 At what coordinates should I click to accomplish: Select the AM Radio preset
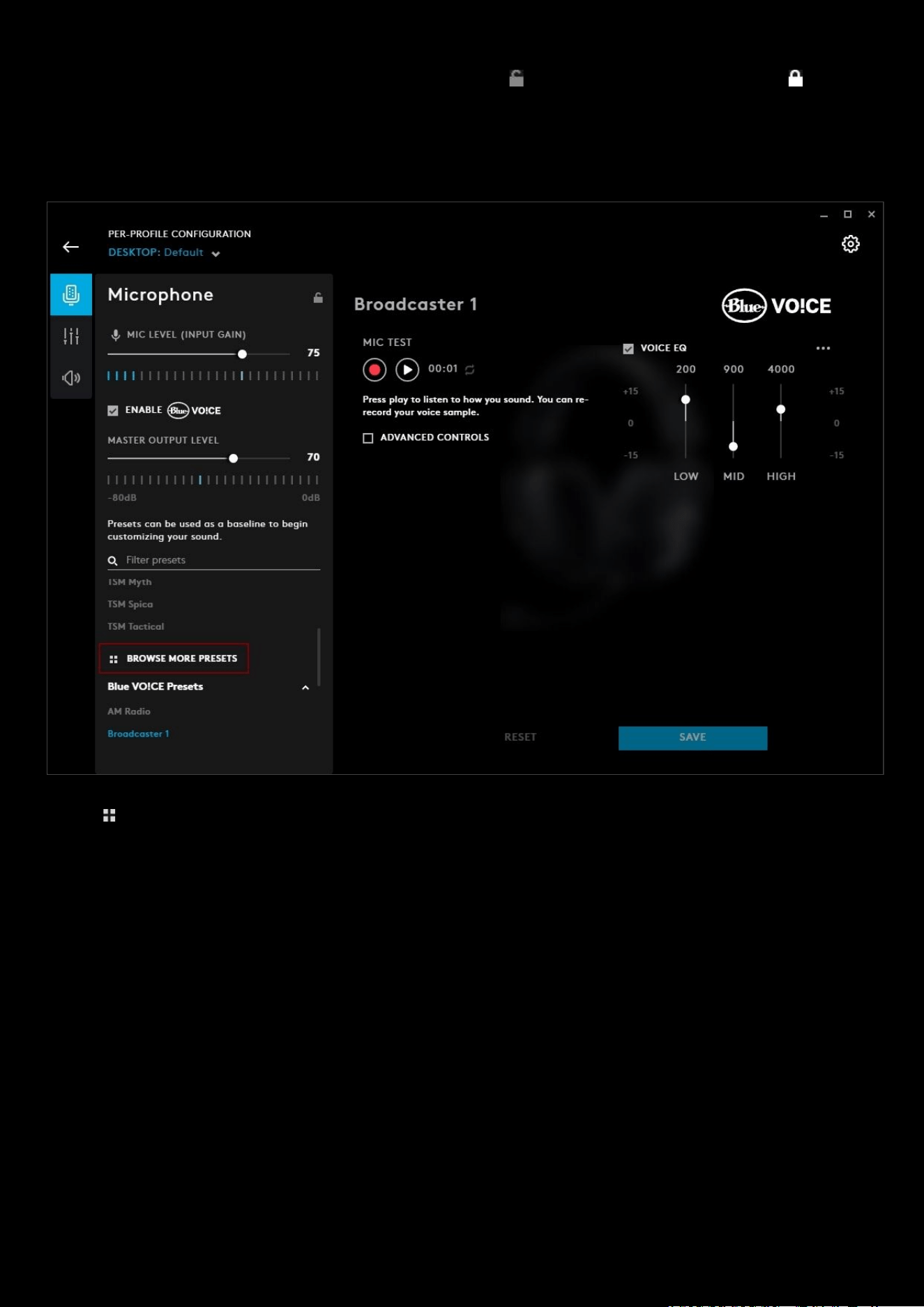click(129, 712)
